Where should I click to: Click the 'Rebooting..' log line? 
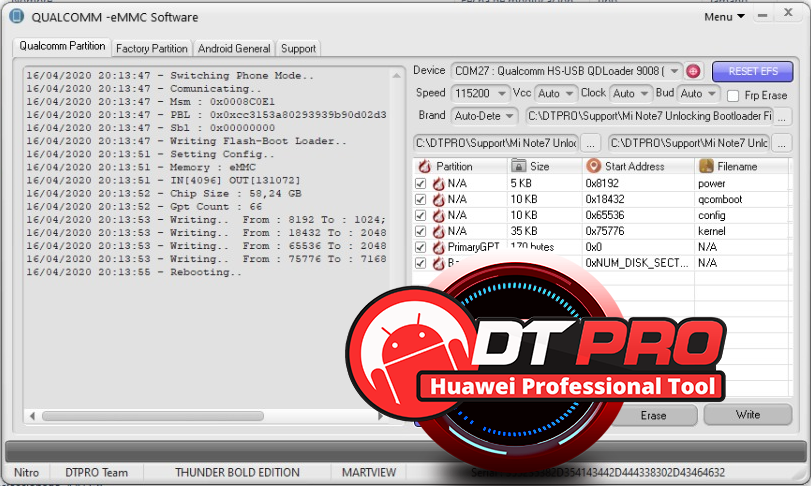click(134, 272)
